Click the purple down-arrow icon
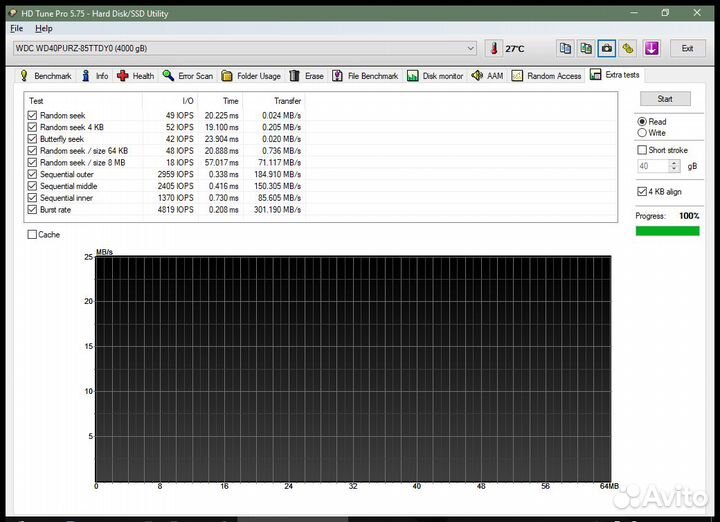Viewport: 720px width, 522px height. tap(651, 48)
